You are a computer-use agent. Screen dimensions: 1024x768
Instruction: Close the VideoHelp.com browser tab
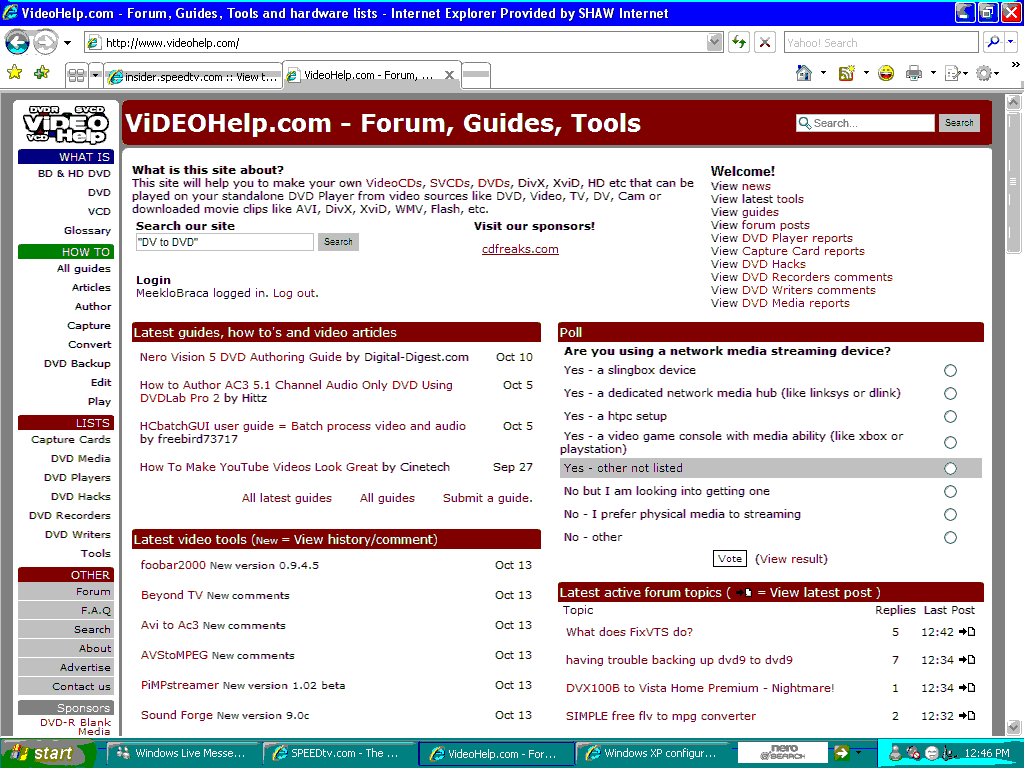(449, 75)
